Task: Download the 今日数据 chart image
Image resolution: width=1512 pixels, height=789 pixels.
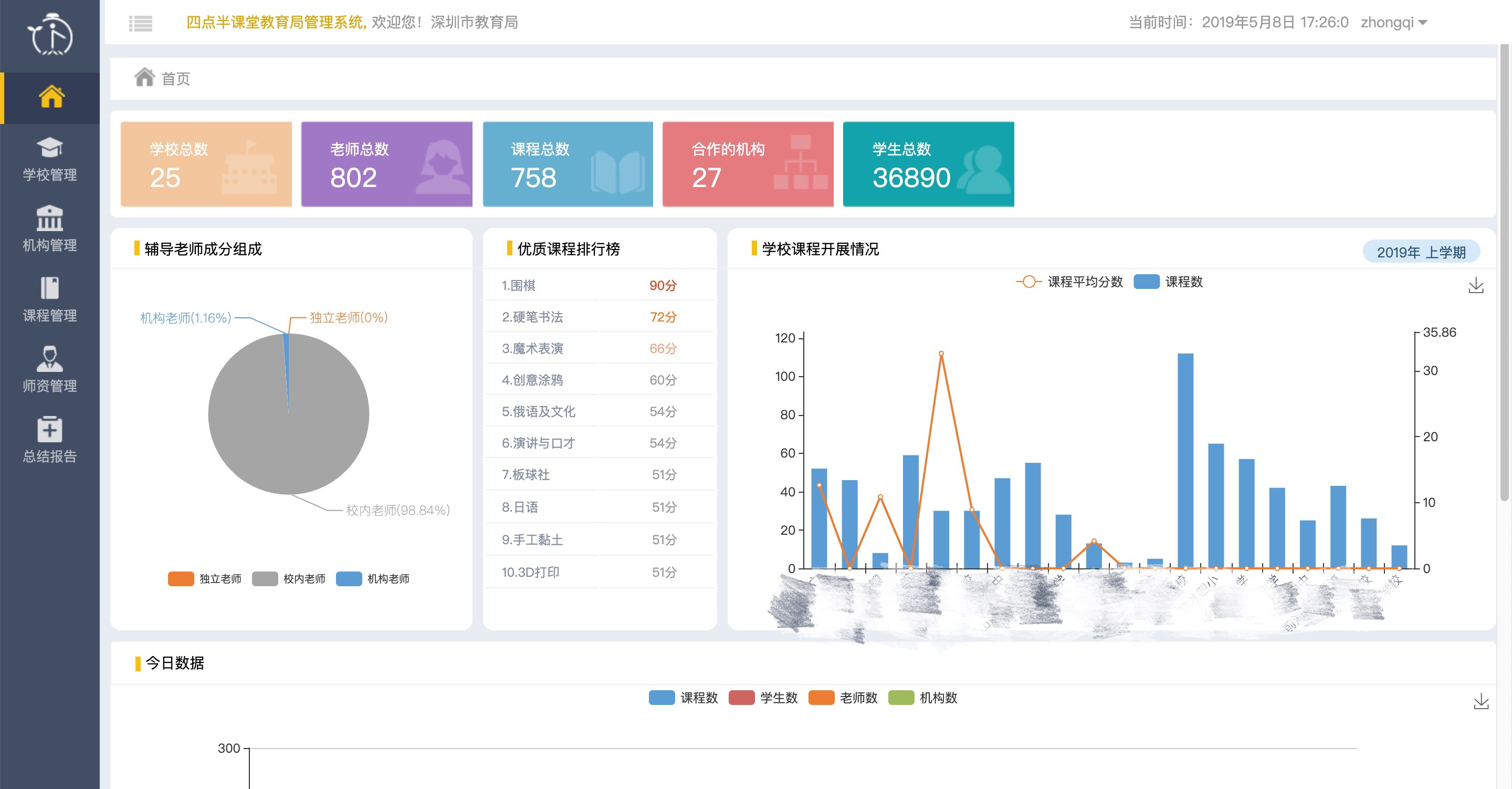Action: pyautogui.click(x=1481, y=701)
